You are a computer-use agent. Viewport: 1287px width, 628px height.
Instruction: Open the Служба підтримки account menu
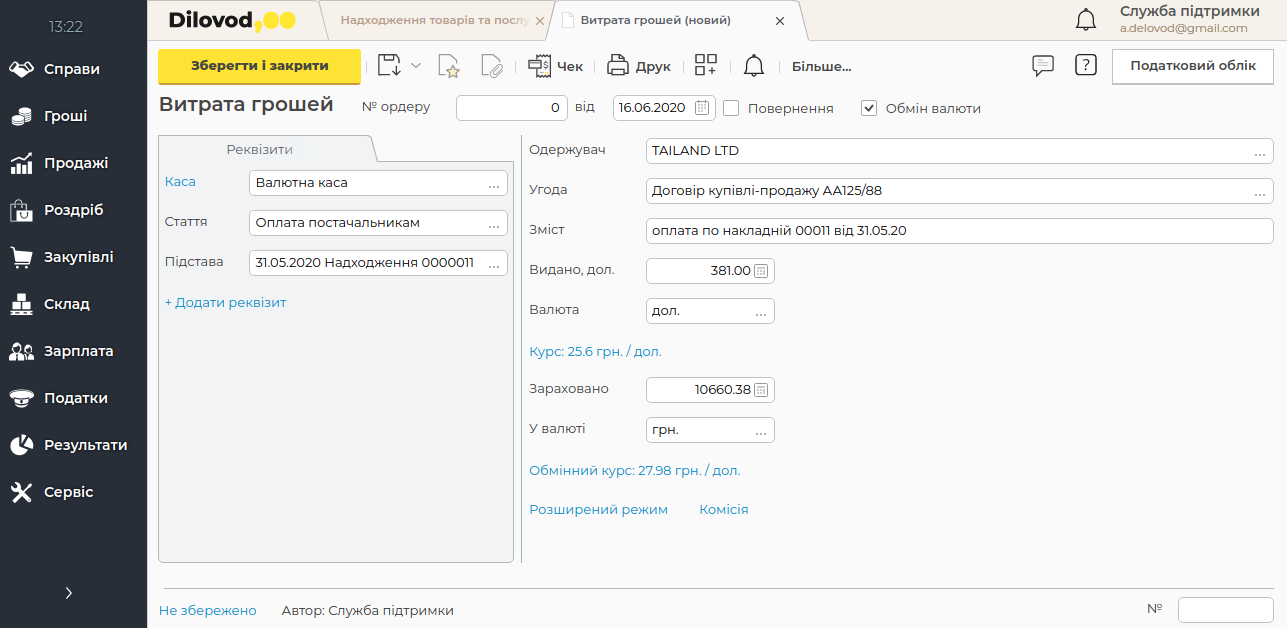(1189, 19)
